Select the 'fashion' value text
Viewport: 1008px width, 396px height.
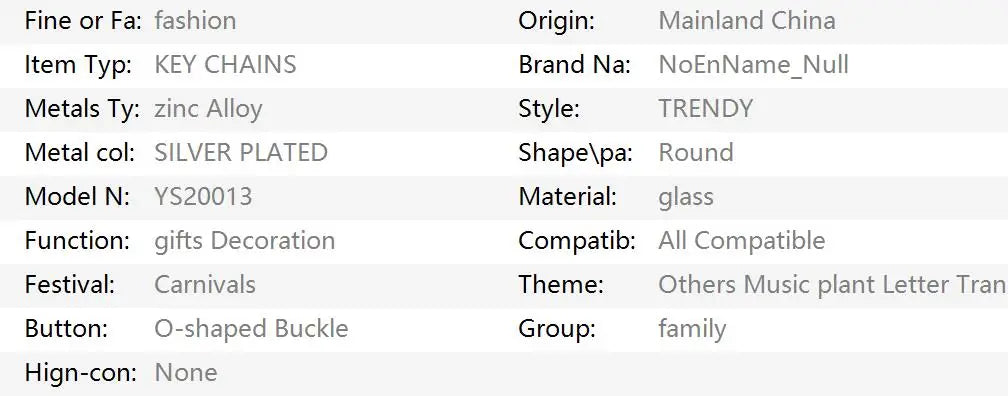[x=195, y=21]
